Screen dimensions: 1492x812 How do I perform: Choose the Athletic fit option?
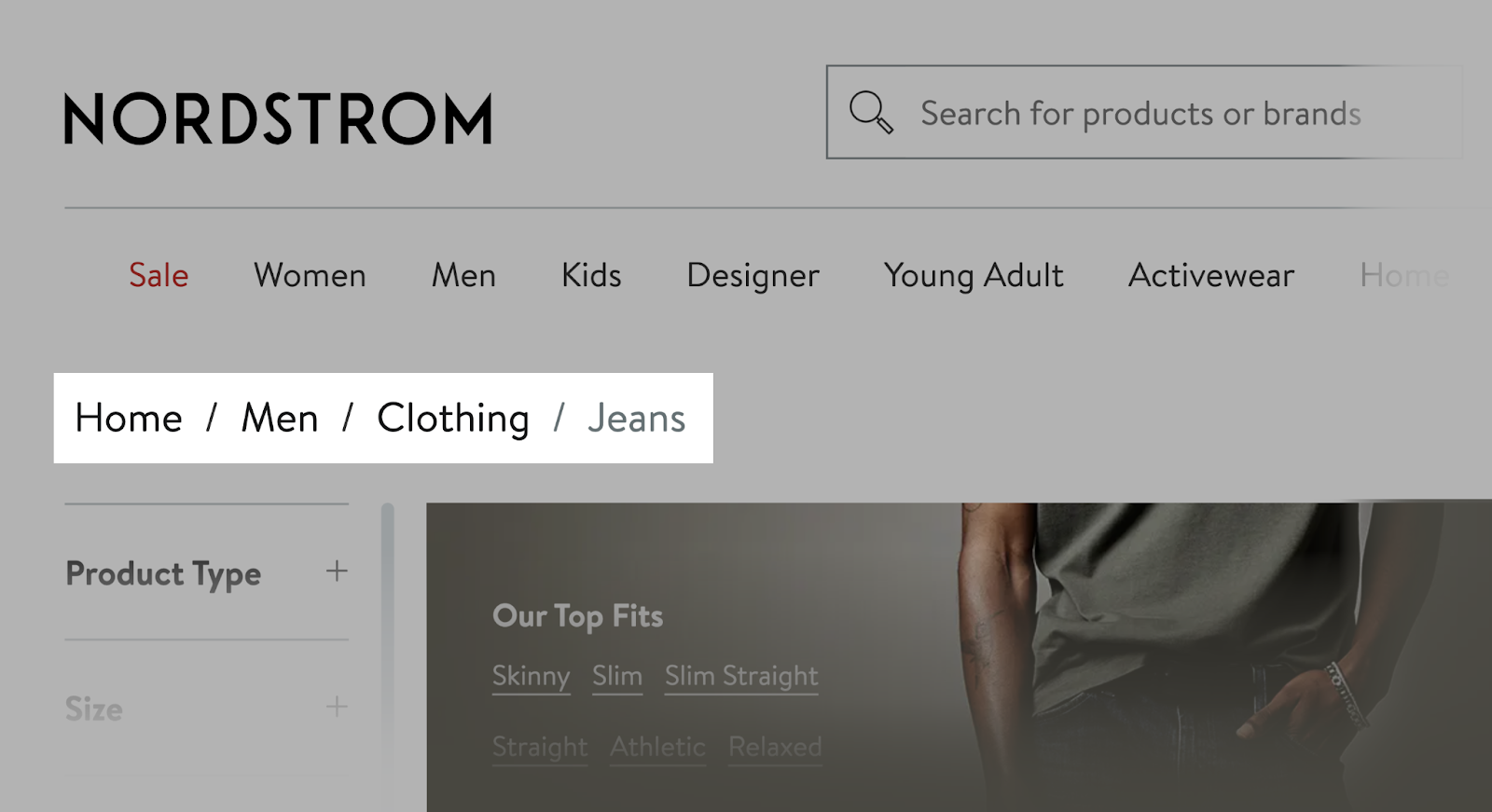[x=657, y=746]
